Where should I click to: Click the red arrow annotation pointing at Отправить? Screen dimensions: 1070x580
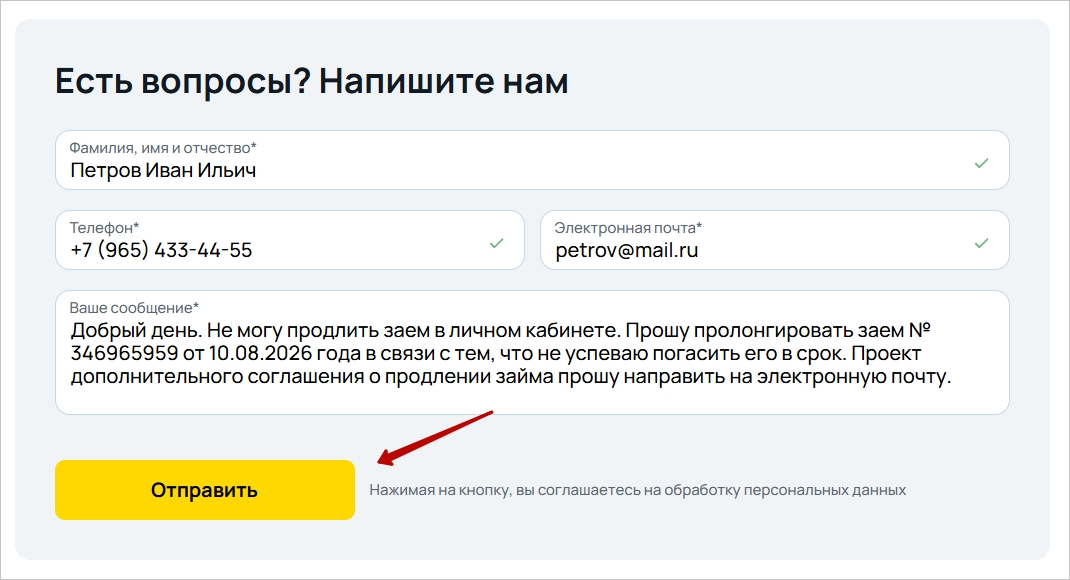coord(435,438)
